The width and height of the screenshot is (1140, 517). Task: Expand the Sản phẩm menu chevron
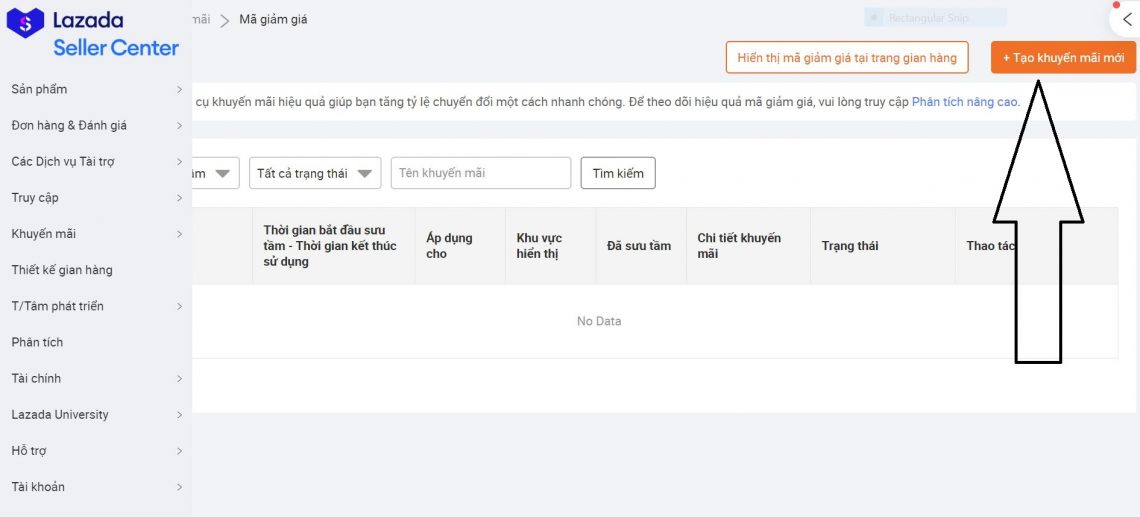(x=180, y=89)
